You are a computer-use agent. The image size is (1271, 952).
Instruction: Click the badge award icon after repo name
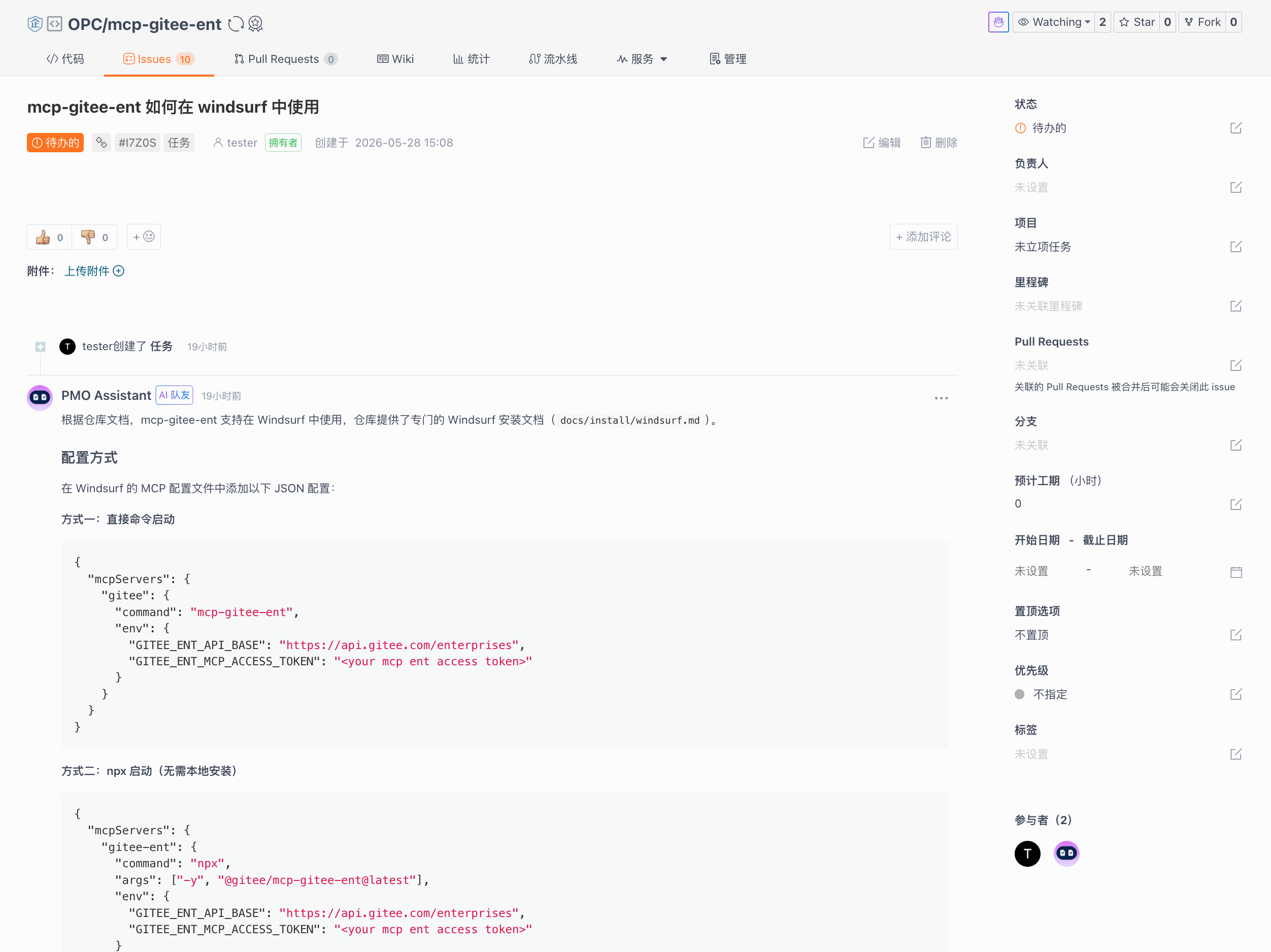[256, 23]
